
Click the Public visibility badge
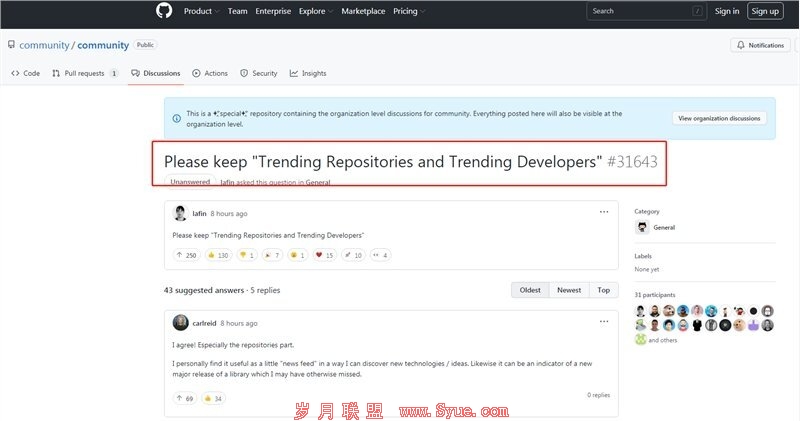145,45
